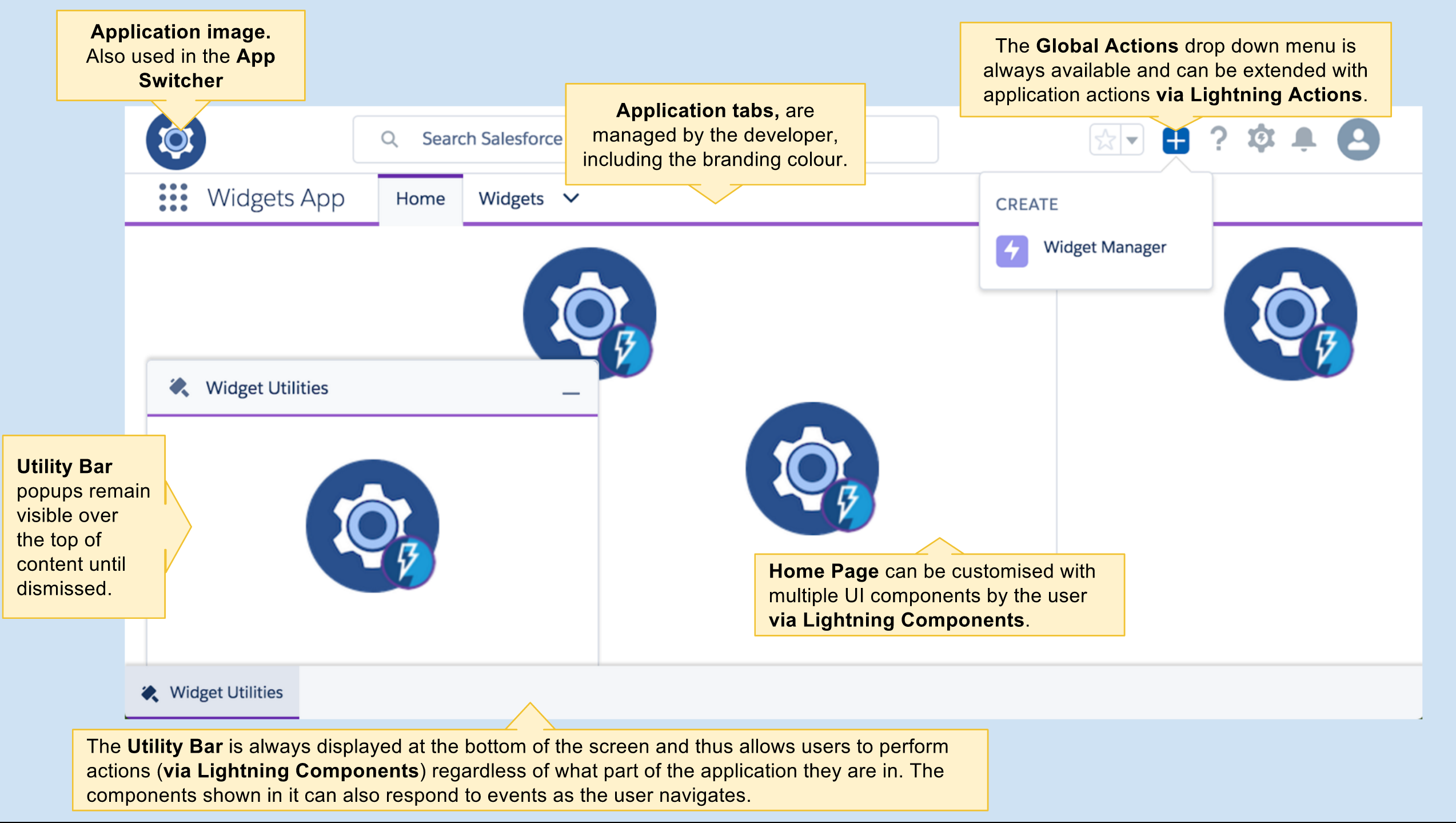Click the right column widget image
Viewport: 1456px width, 823px height.
tap(1290, 314)
